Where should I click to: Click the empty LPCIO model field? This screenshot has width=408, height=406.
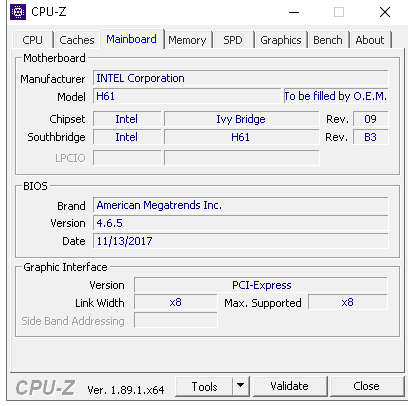[241, 158]
